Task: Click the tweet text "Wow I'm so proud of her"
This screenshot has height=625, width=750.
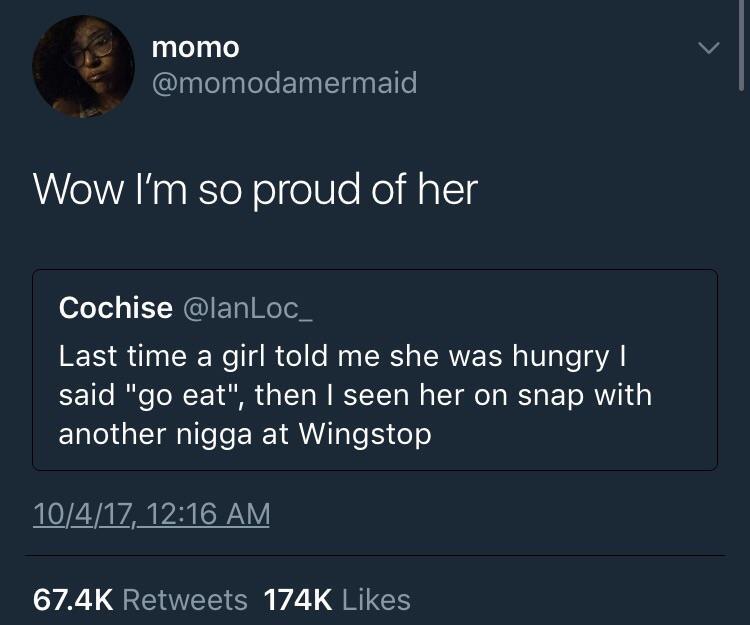Action: pyautogui.click(x=255, y=189)
